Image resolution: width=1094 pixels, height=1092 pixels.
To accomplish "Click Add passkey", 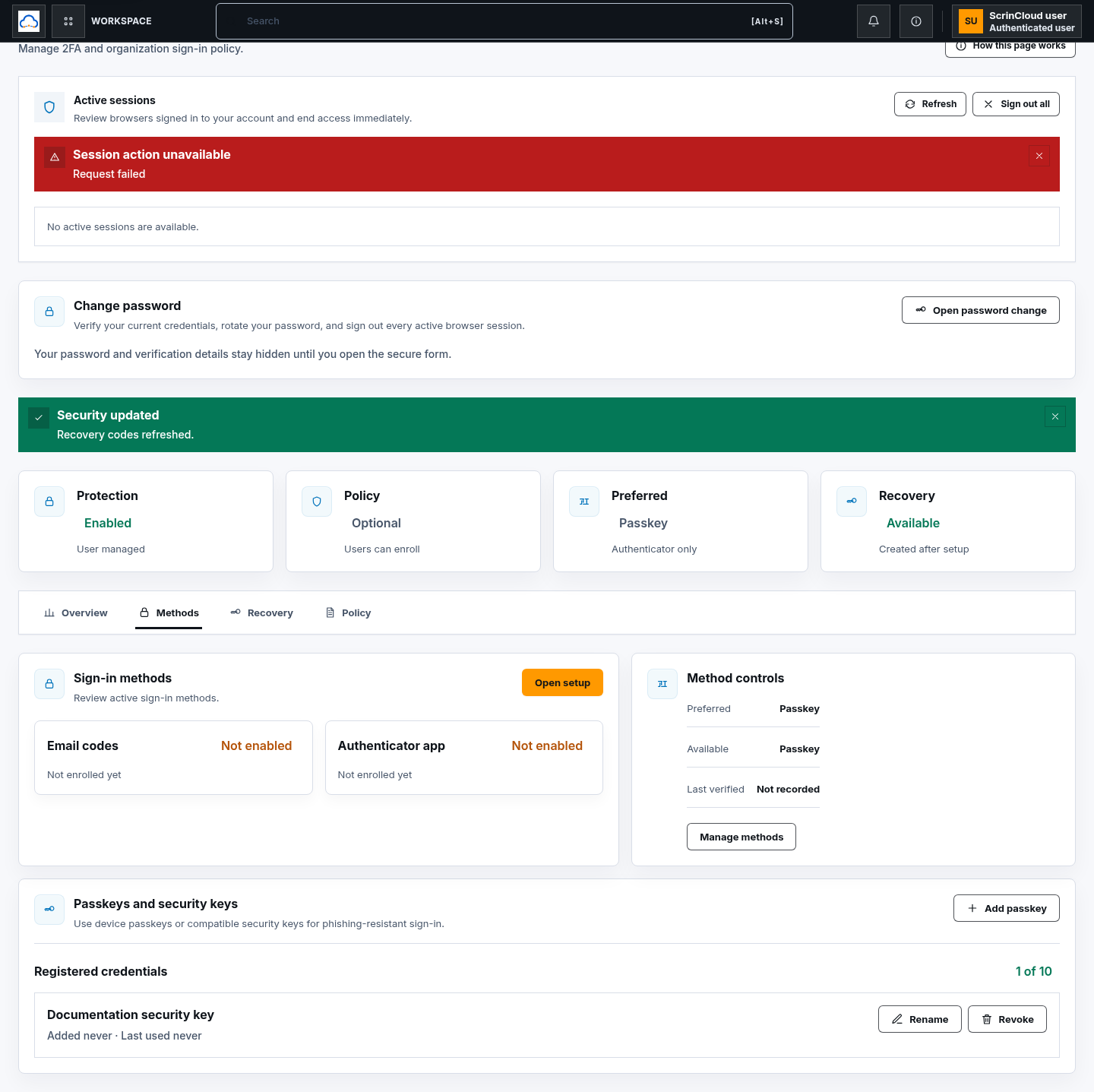I will click(x=1007, y=908).
